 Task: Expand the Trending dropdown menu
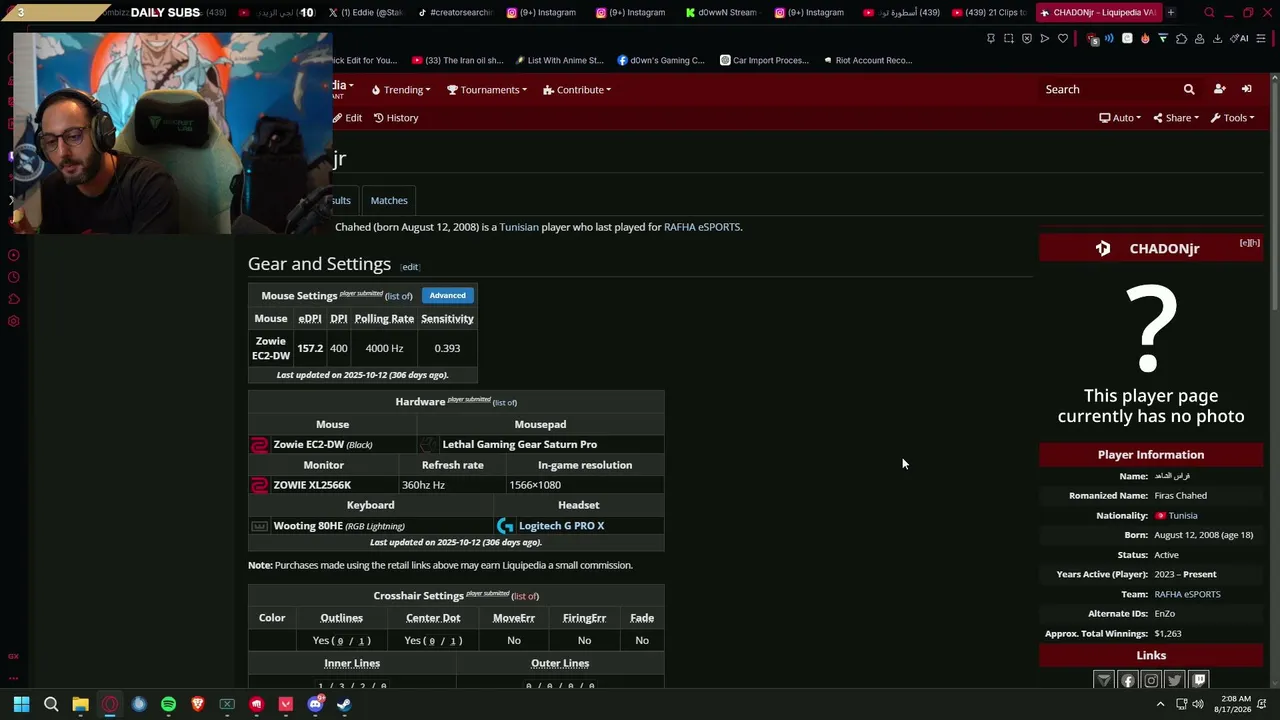(401, 90)
